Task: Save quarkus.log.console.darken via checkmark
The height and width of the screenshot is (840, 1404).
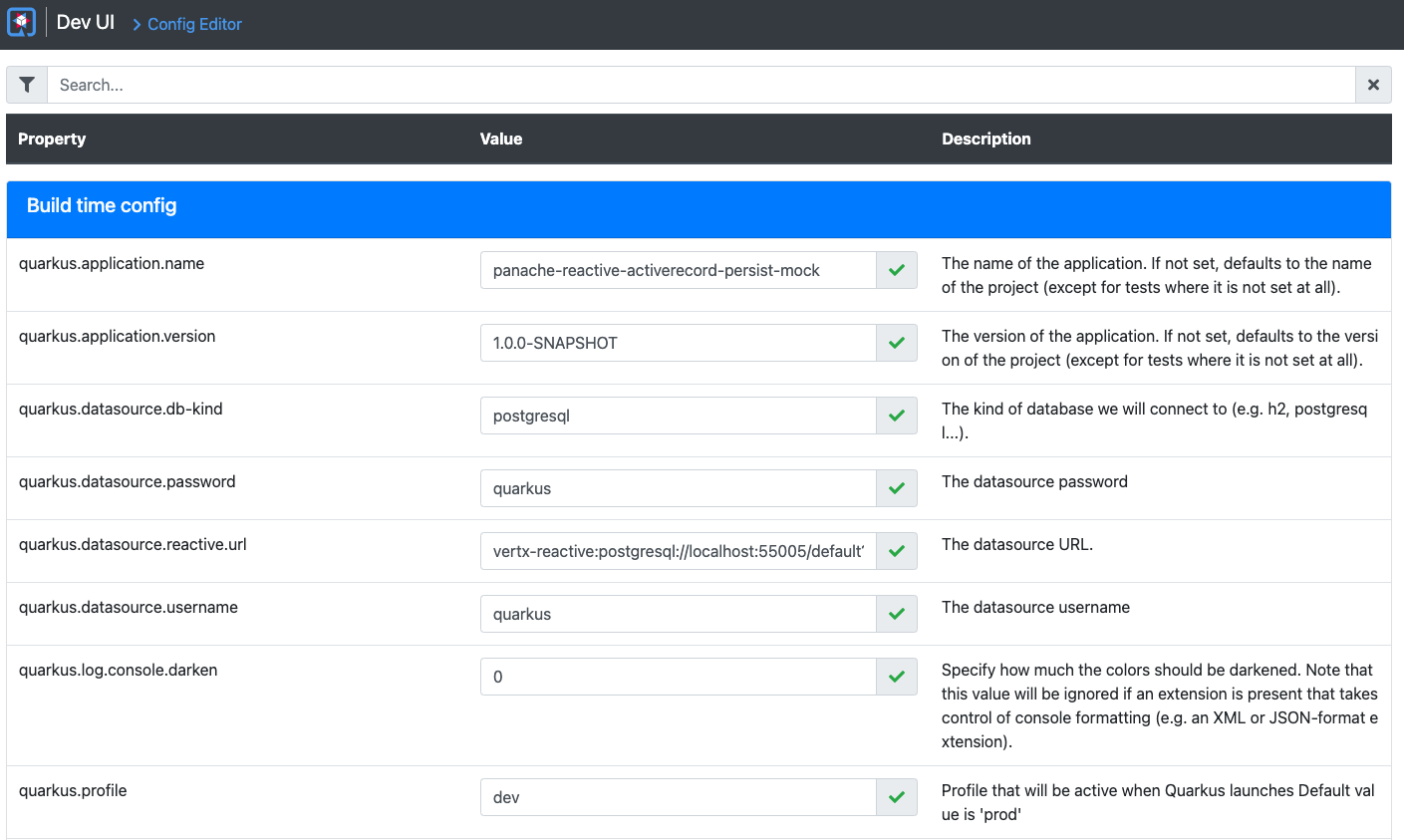Action: pyautogui.click(x=897, y=677)
